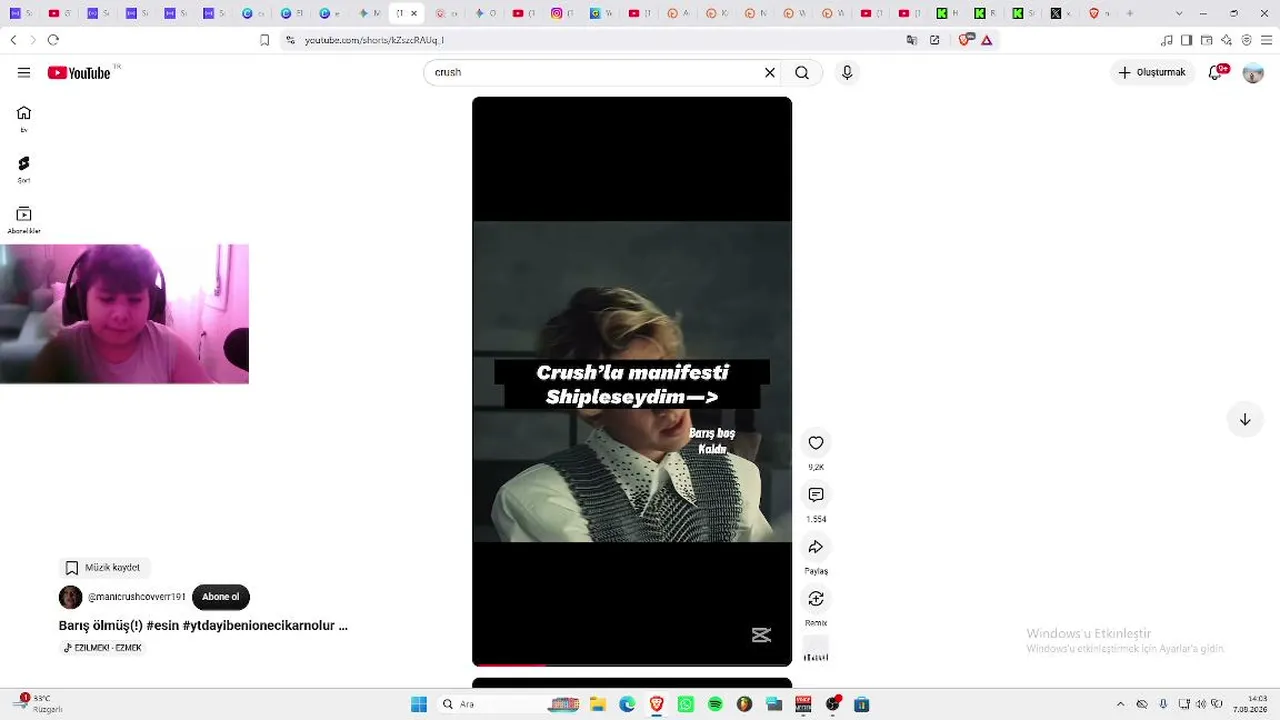This screenshot has width=1280, height=720.
Task: Switch to the last tab with Brave icon
Action: [1099, 13]
